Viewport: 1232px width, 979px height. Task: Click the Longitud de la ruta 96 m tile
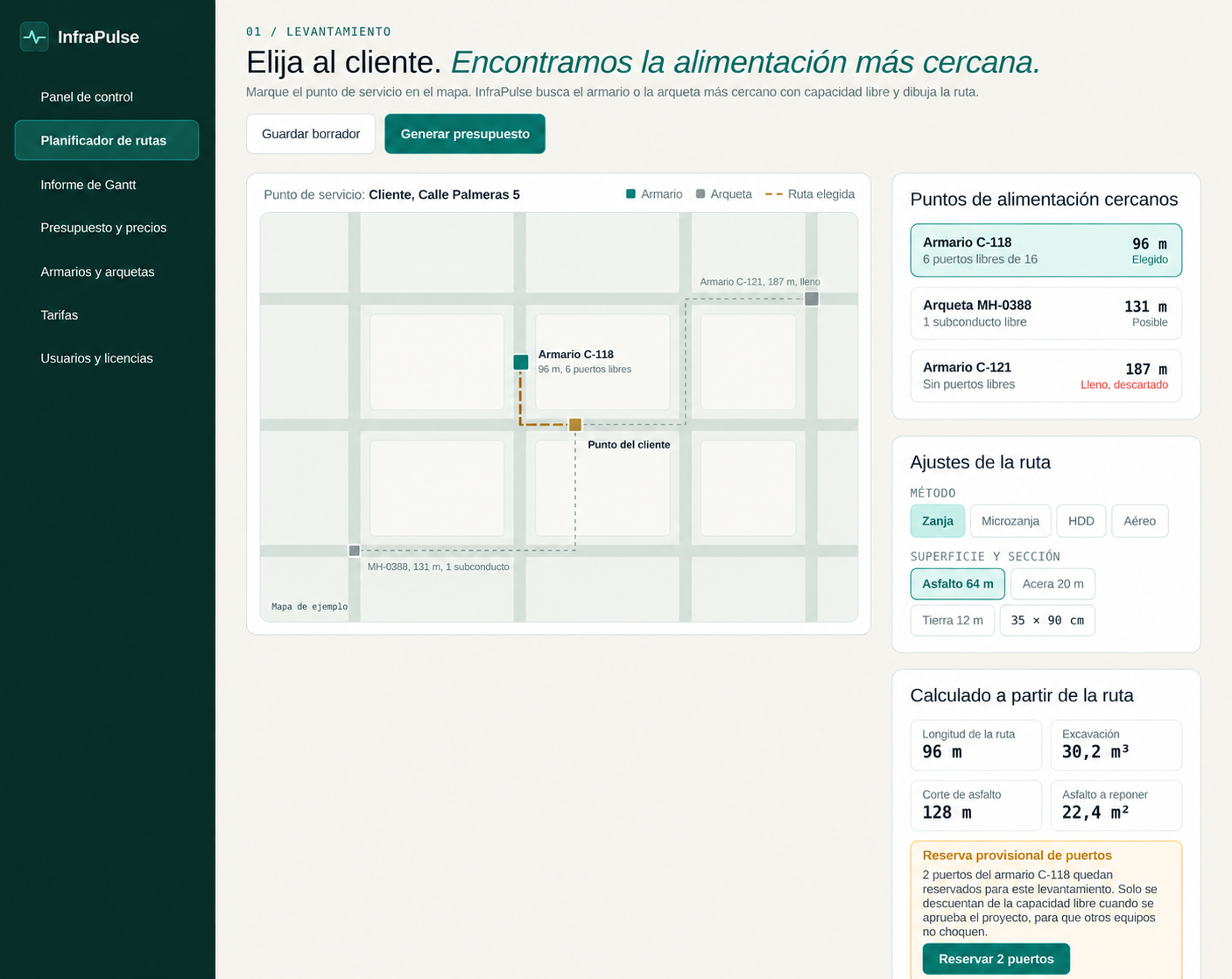pyautogui.click(x=975, y=745)
